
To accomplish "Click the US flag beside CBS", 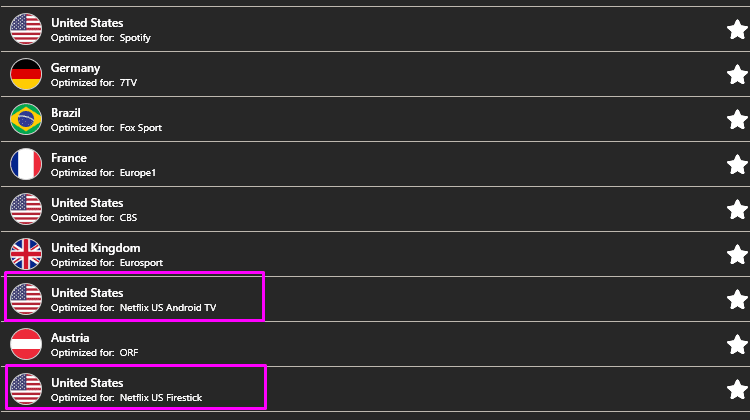I will [x=26, y=209].
